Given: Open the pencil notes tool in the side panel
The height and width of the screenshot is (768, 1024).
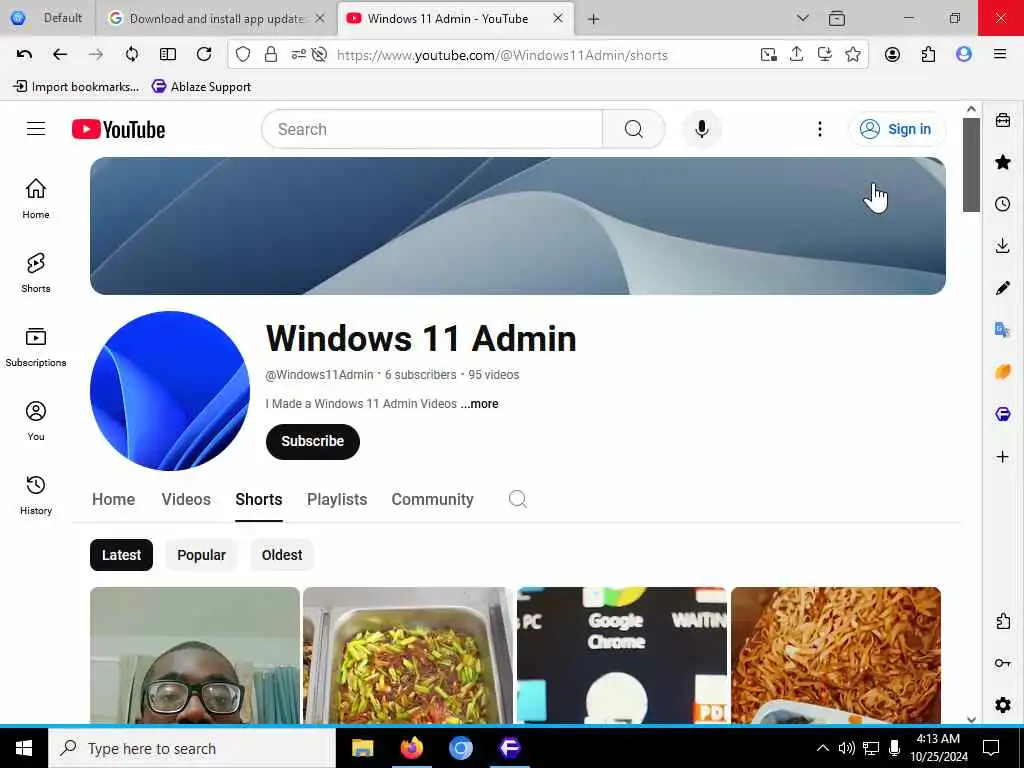Looking at the screenshot, I should 1002,288.
